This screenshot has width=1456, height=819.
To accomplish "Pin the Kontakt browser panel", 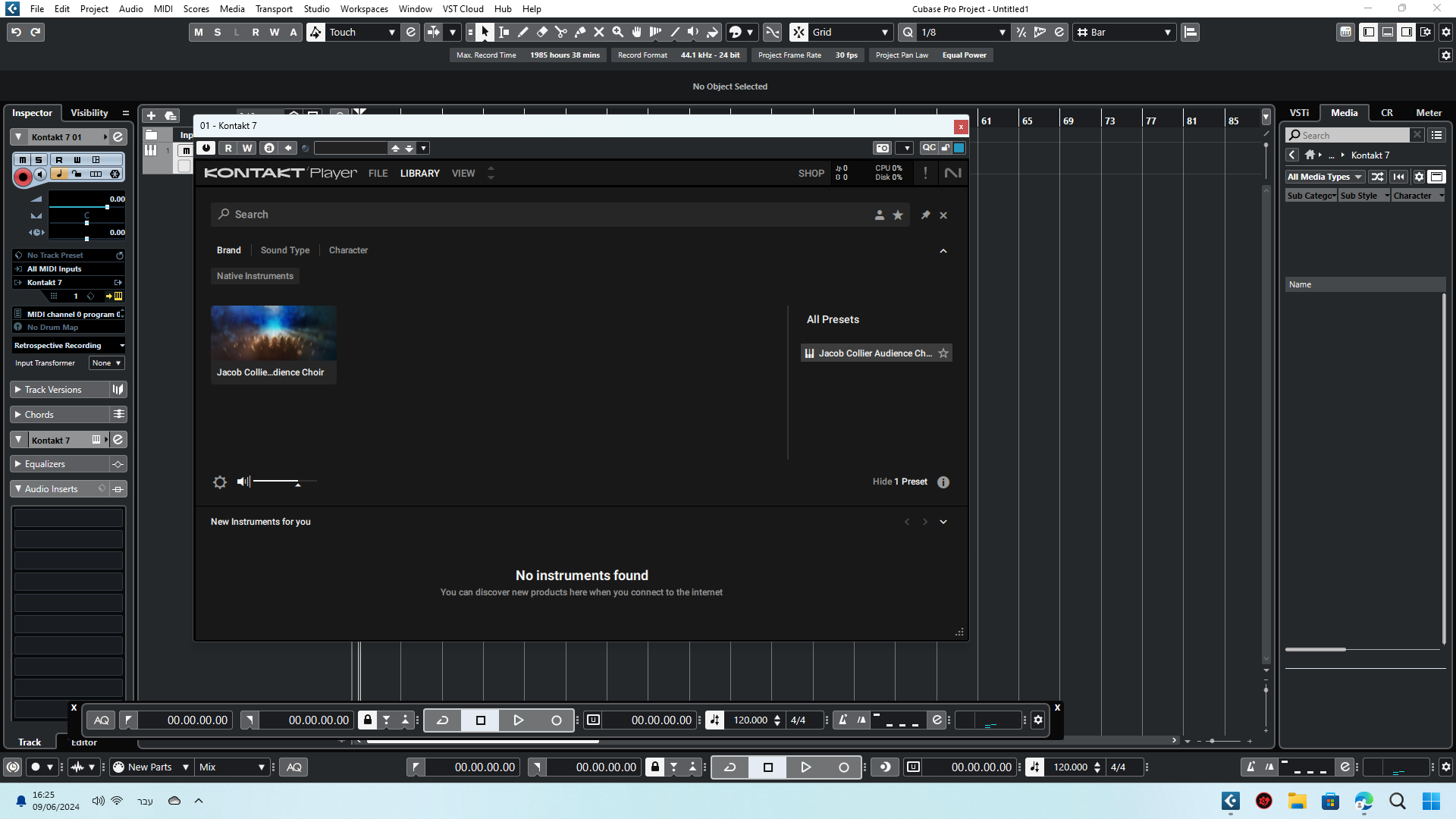I will click(925, 215).
